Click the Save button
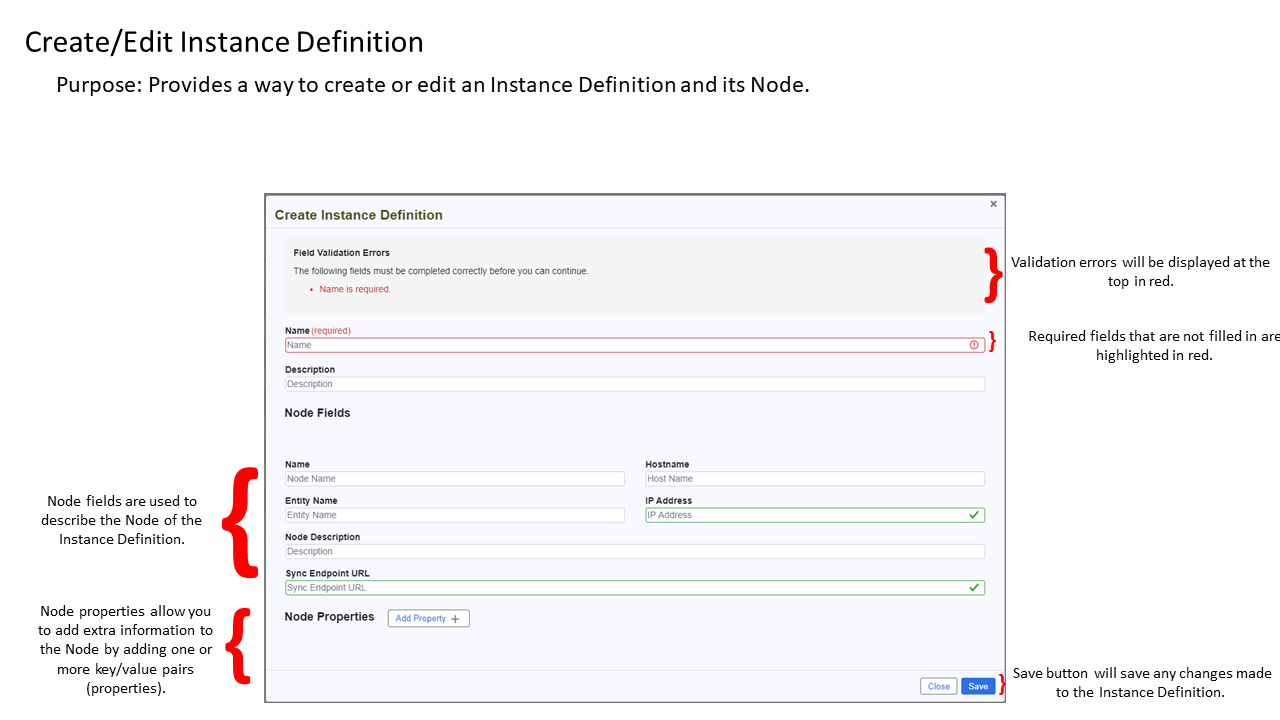 (x=978, y=686)
